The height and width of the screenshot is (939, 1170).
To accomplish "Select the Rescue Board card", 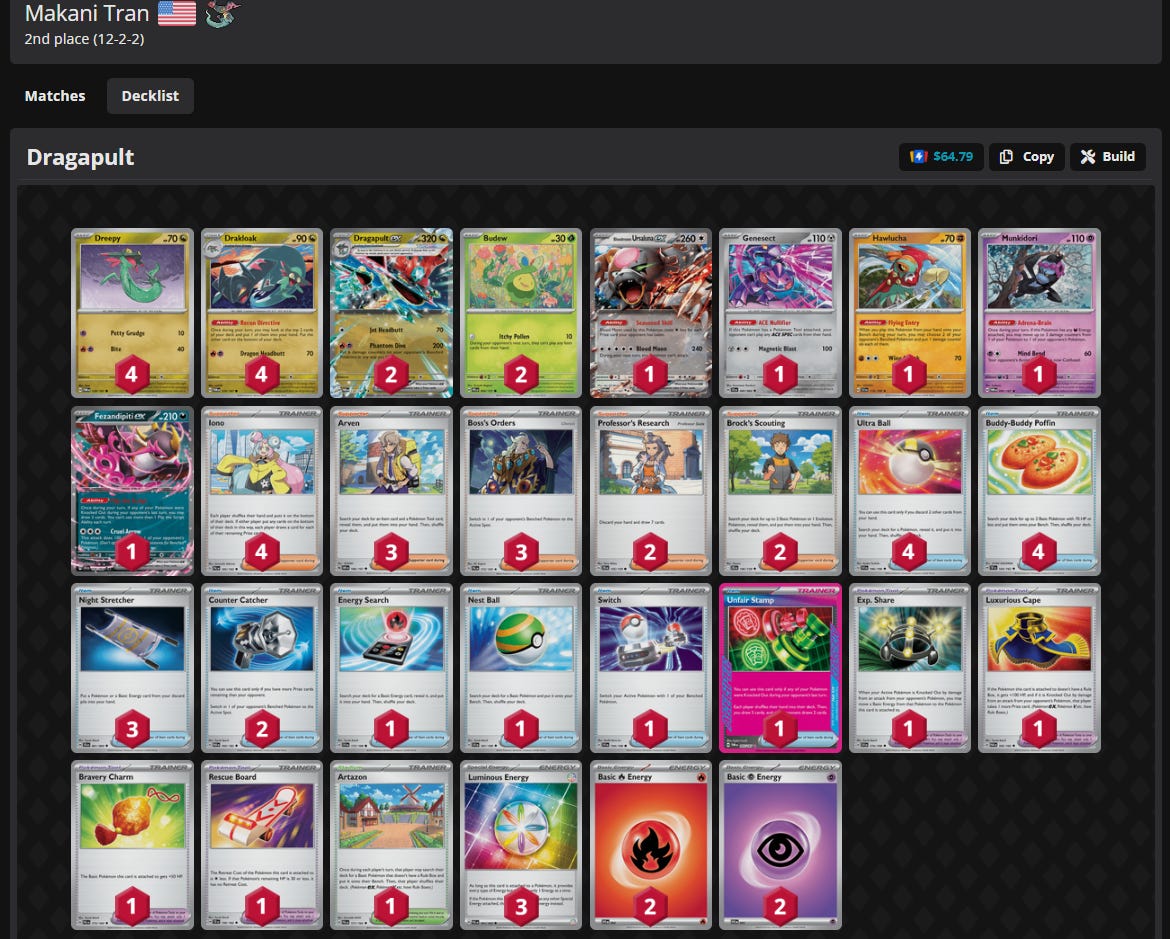I will (262, 845).
